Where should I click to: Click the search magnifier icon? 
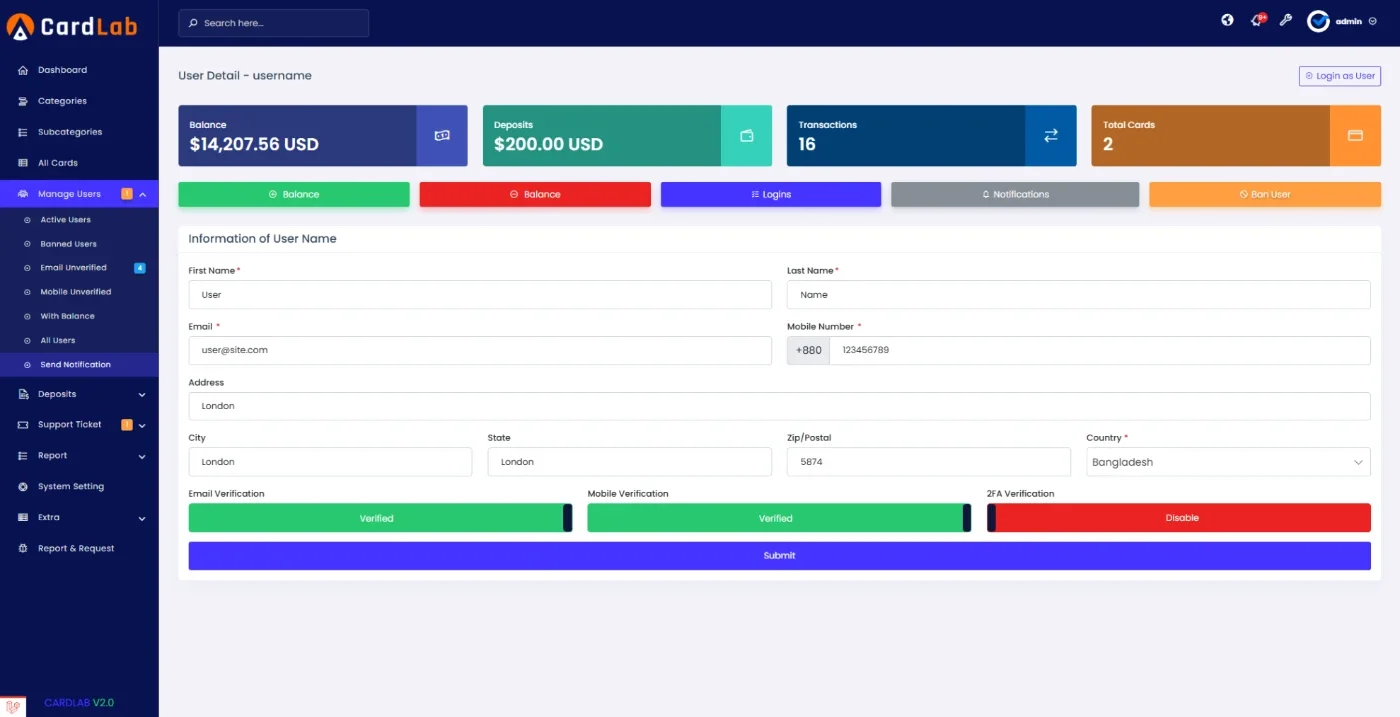(193, 23)
